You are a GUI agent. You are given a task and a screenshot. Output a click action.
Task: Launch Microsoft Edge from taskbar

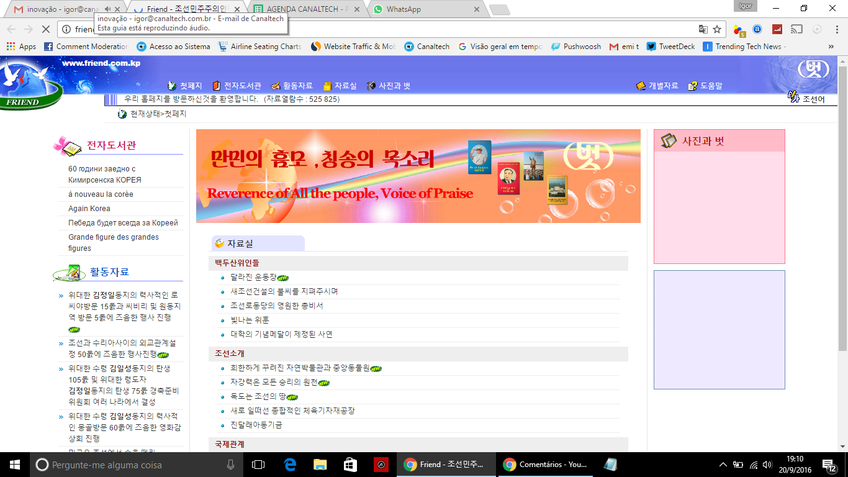click(290, 465)
